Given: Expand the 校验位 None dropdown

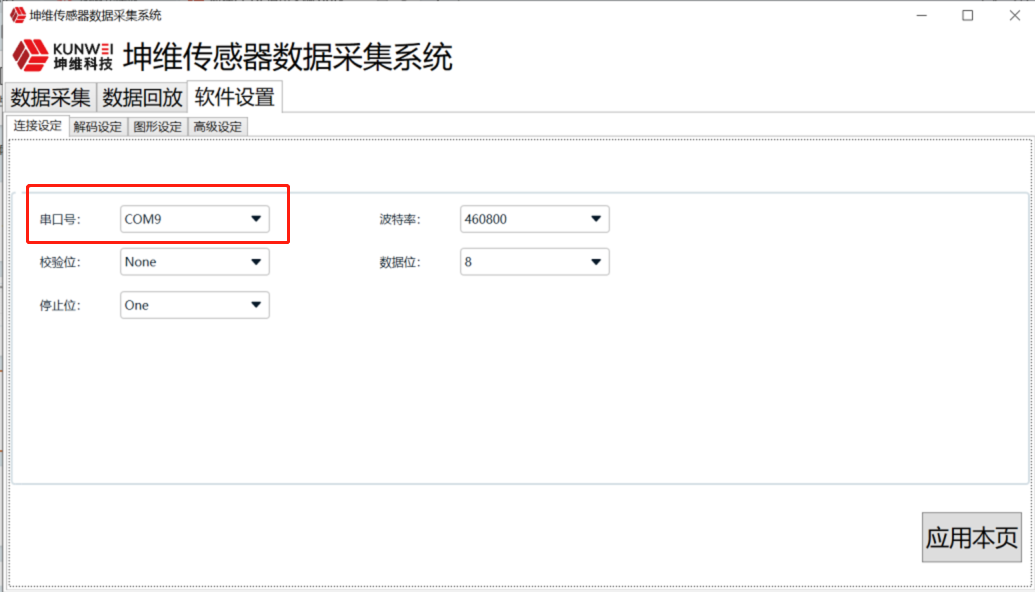Looking at the screenshot, I should [x=194, y=262].
